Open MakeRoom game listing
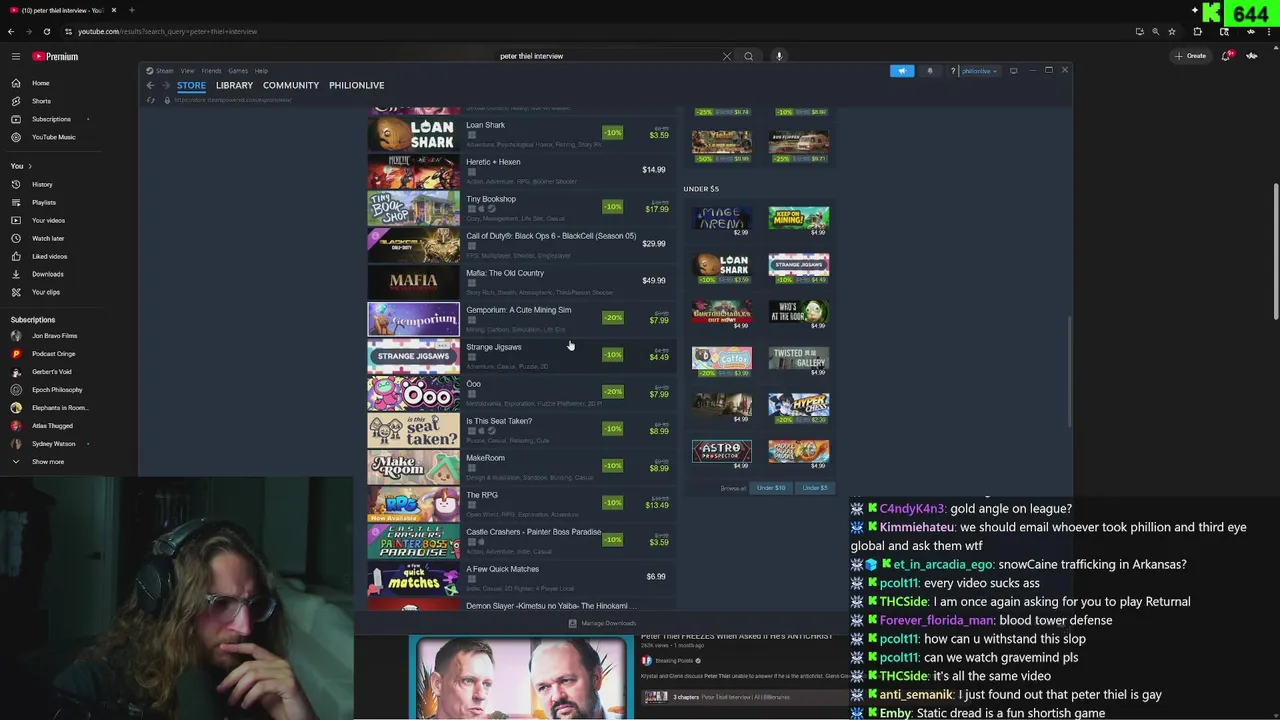This screenshot has height=720, width=1280. 520,466
